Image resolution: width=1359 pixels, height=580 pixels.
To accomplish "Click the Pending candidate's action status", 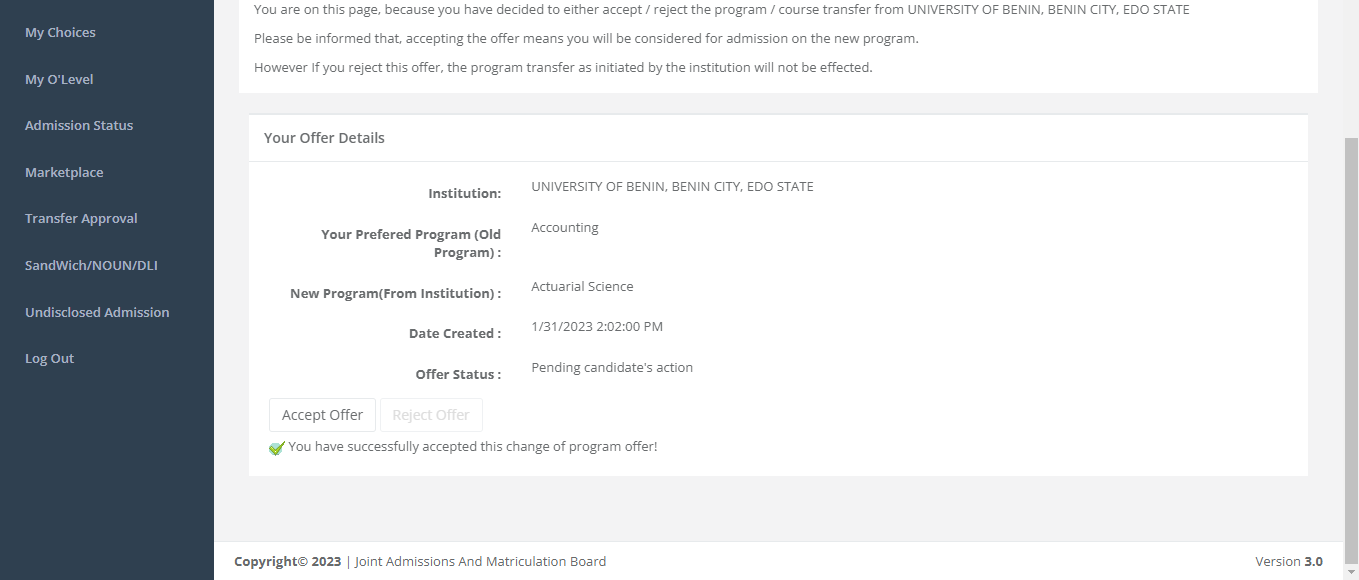I will [612, 367].
